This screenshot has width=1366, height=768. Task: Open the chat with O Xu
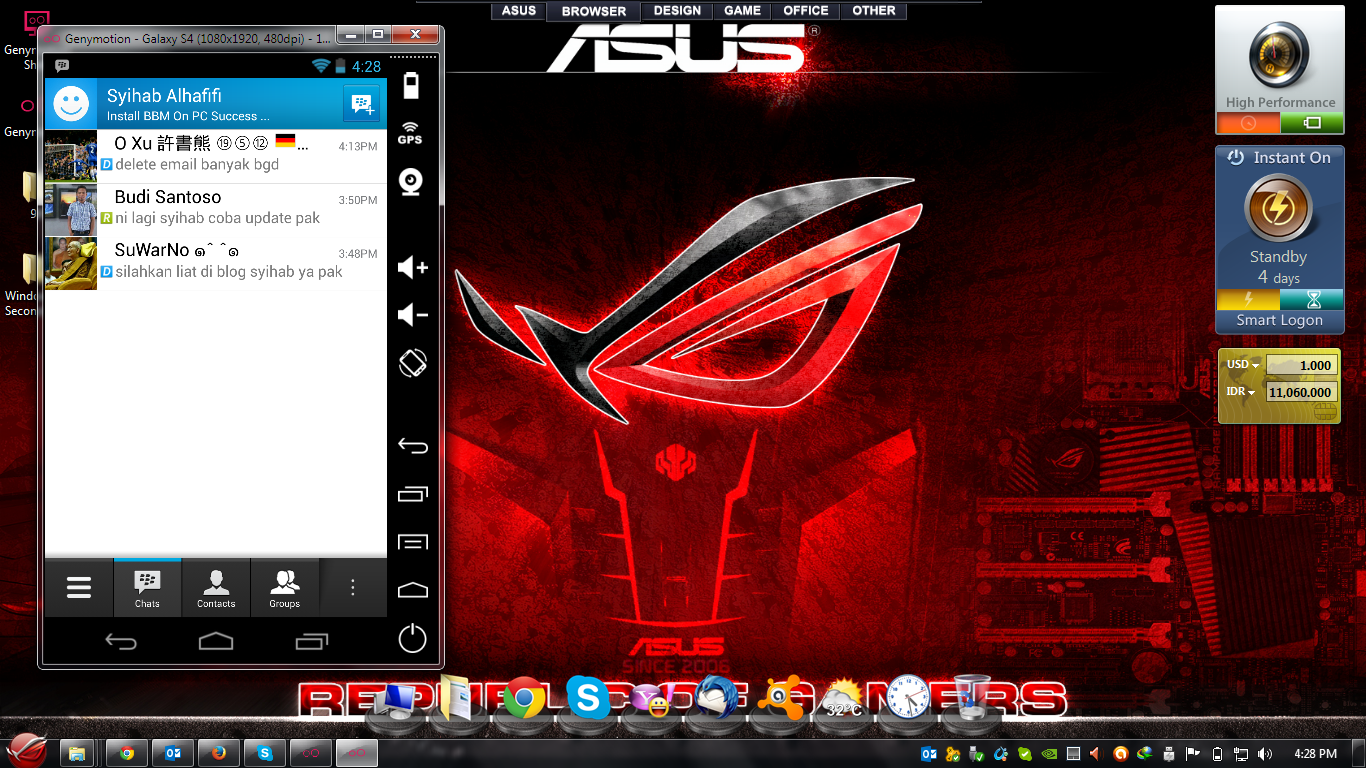point(216,156)
